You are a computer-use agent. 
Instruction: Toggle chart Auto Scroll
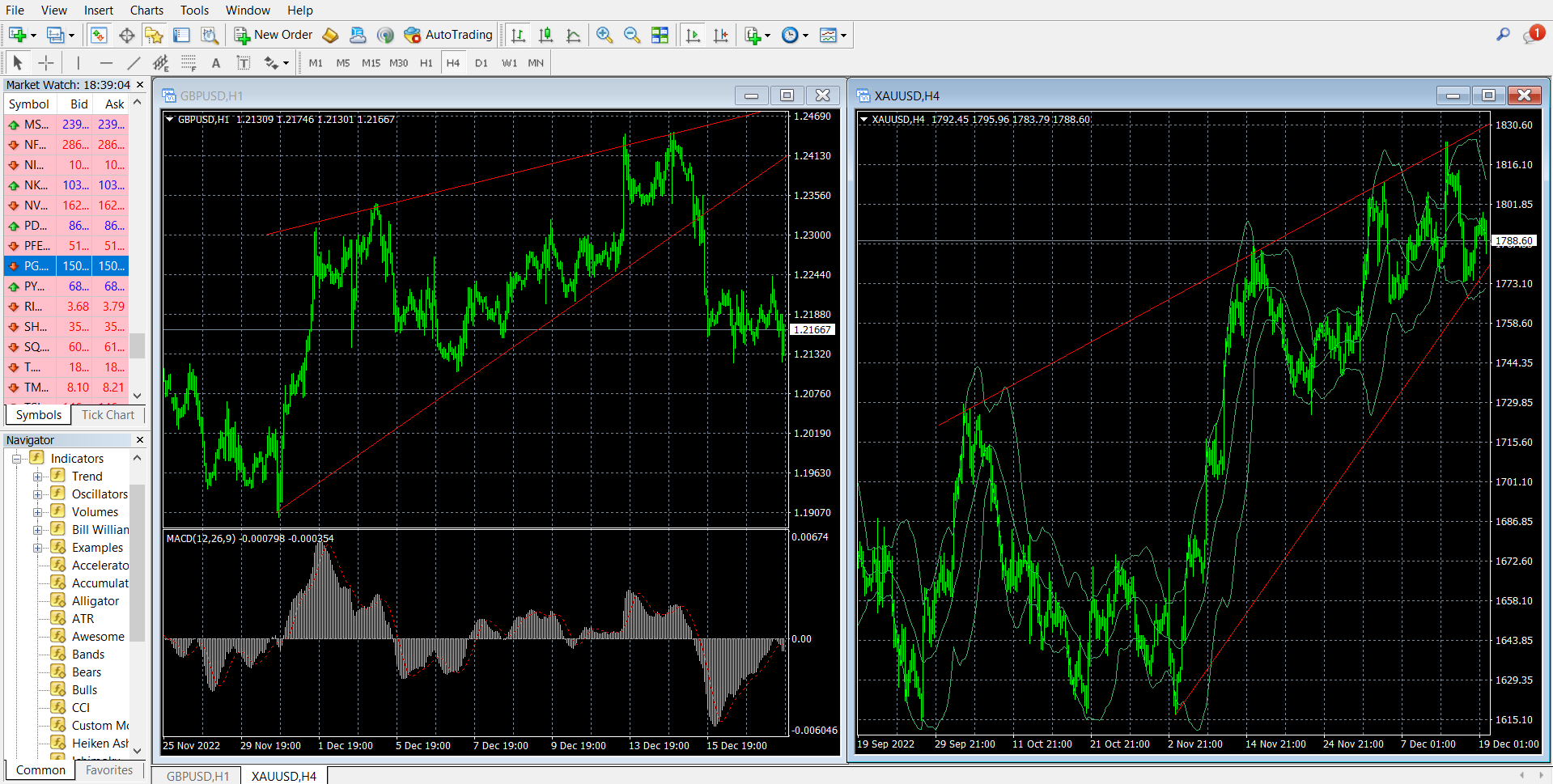(694, 35)
